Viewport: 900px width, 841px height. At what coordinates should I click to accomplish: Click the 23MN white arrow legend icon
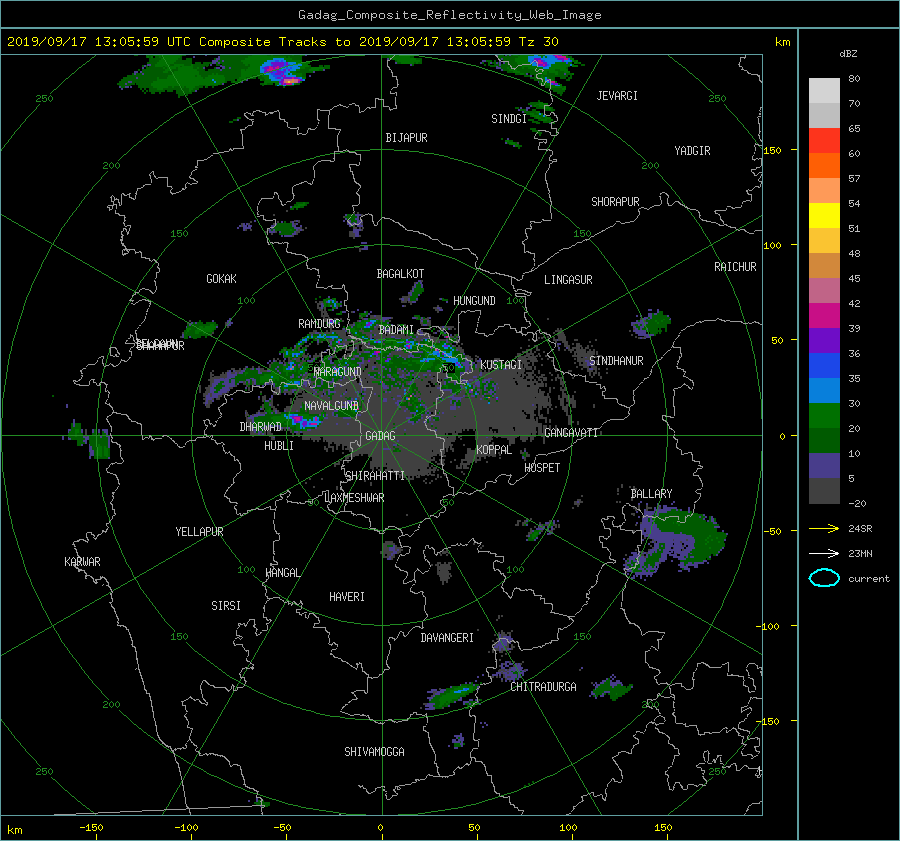[x=824, y=553]
